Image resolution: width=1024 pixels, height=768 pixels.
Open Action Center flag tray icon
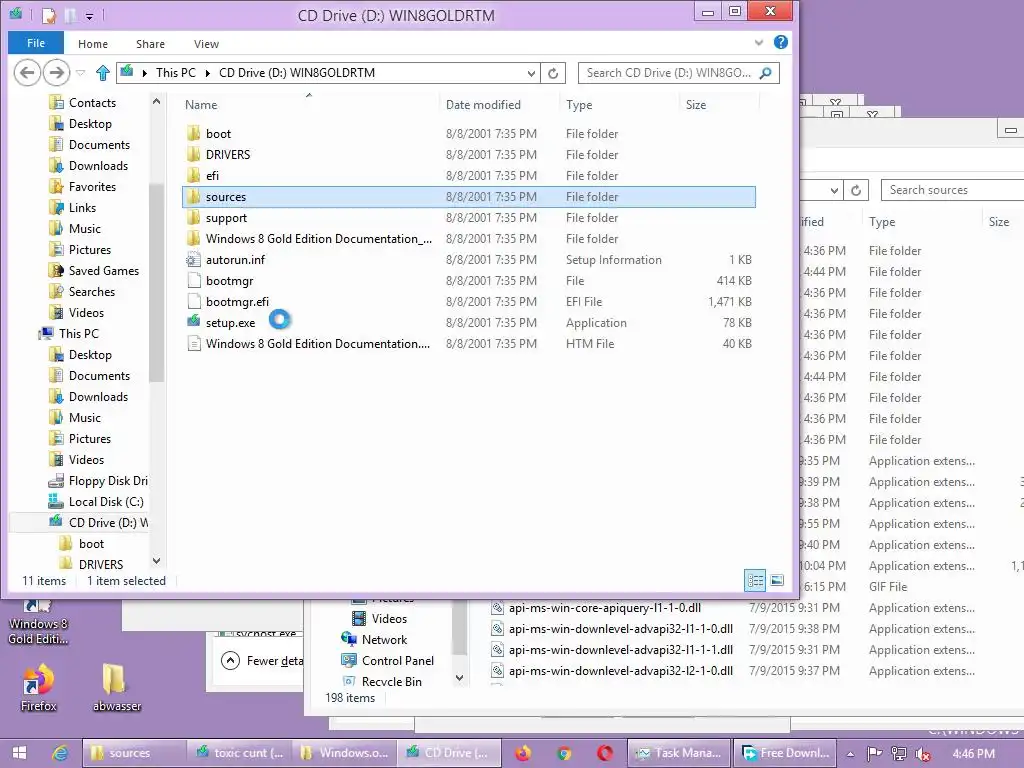point(874,754)
